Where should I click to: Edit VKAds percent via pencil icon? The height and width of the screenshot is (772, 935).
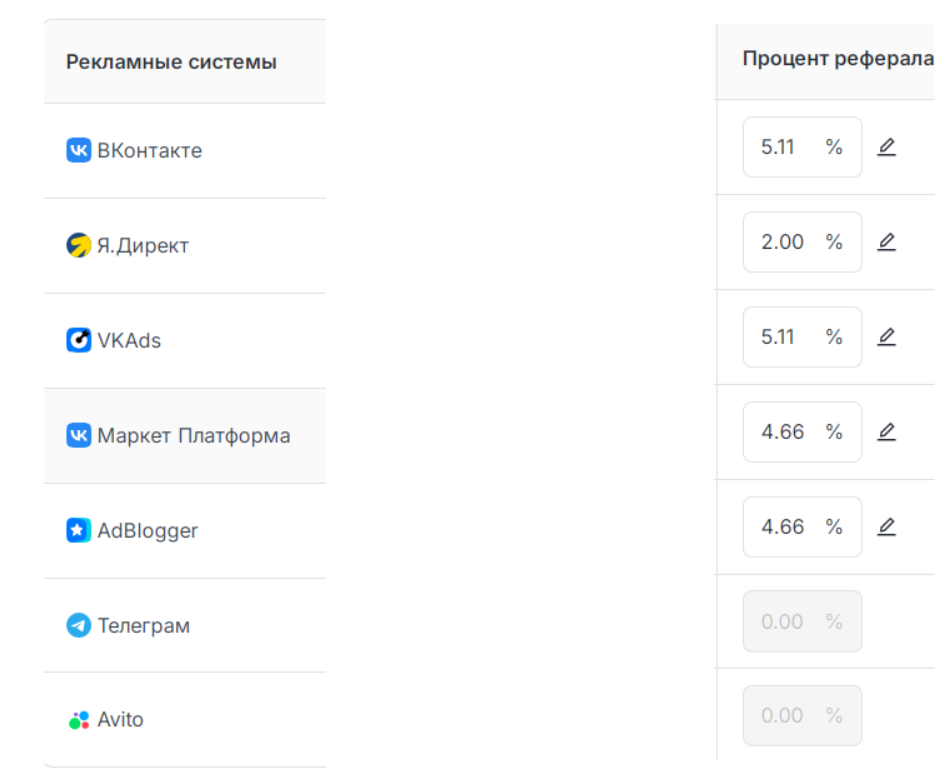pos(886,337)
